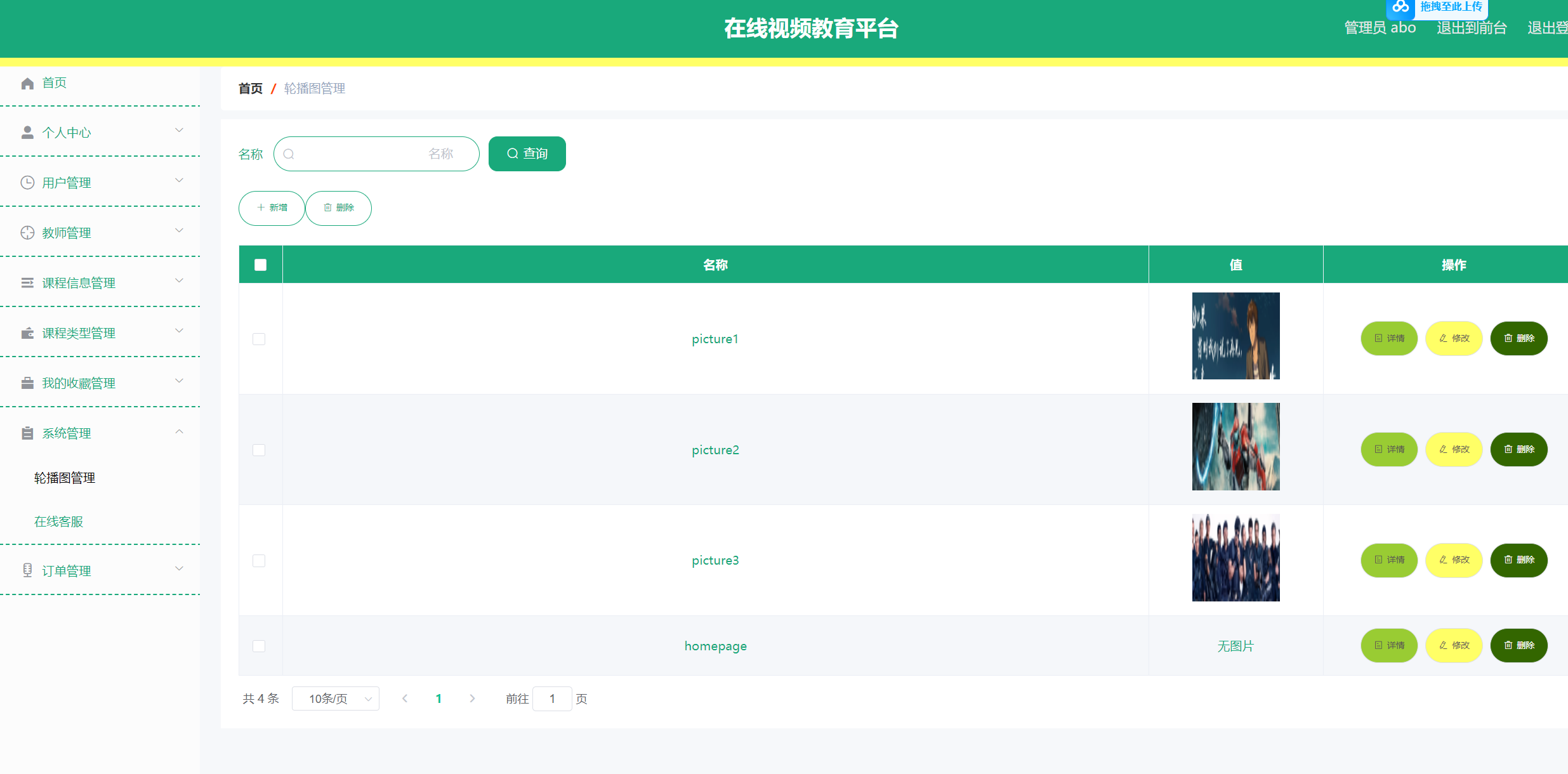
Task: Click the 课程信息管理 list icon
Action: [x=27, y=282]
